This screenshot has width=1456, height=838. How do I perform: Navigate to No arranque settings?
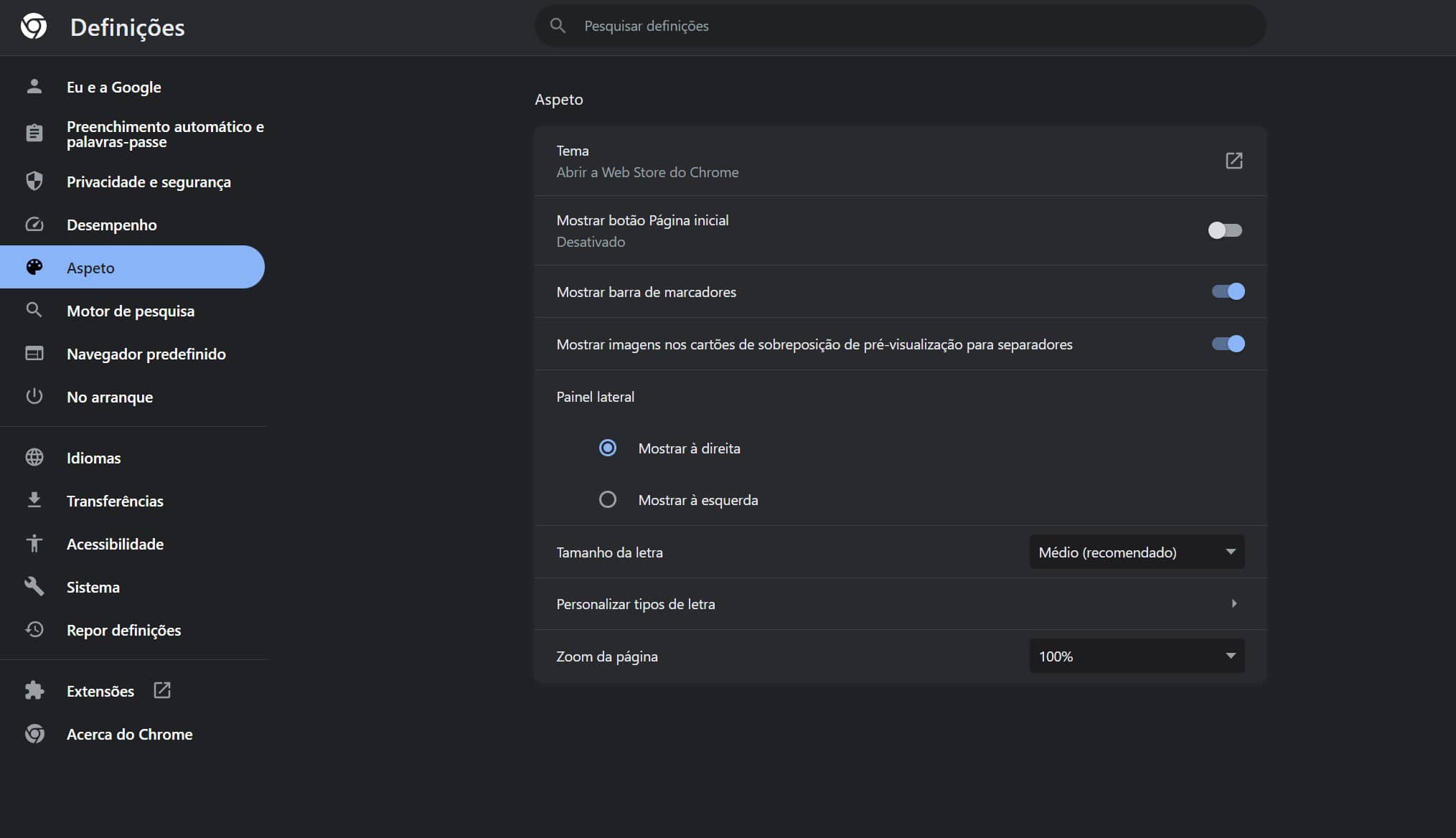click(x=110, y=397)
